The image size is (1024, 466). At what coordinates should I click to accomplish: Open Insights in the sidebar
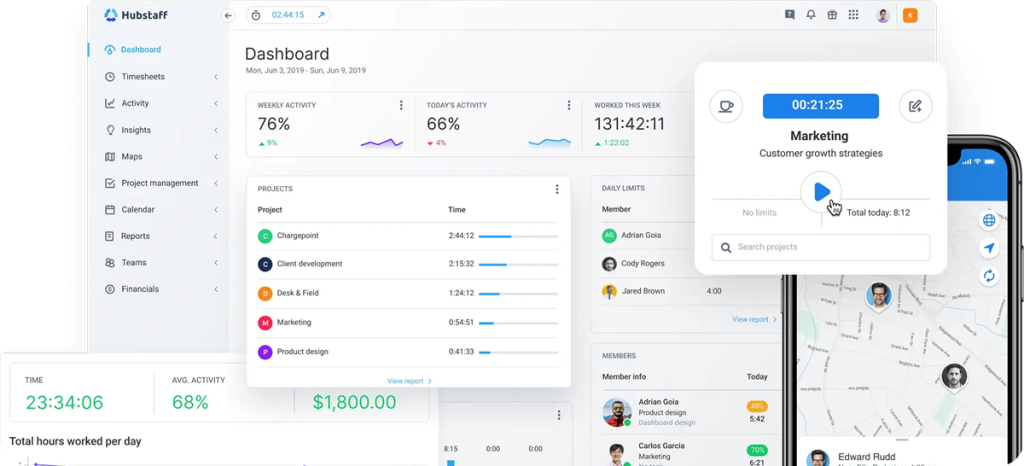(136, 130)
